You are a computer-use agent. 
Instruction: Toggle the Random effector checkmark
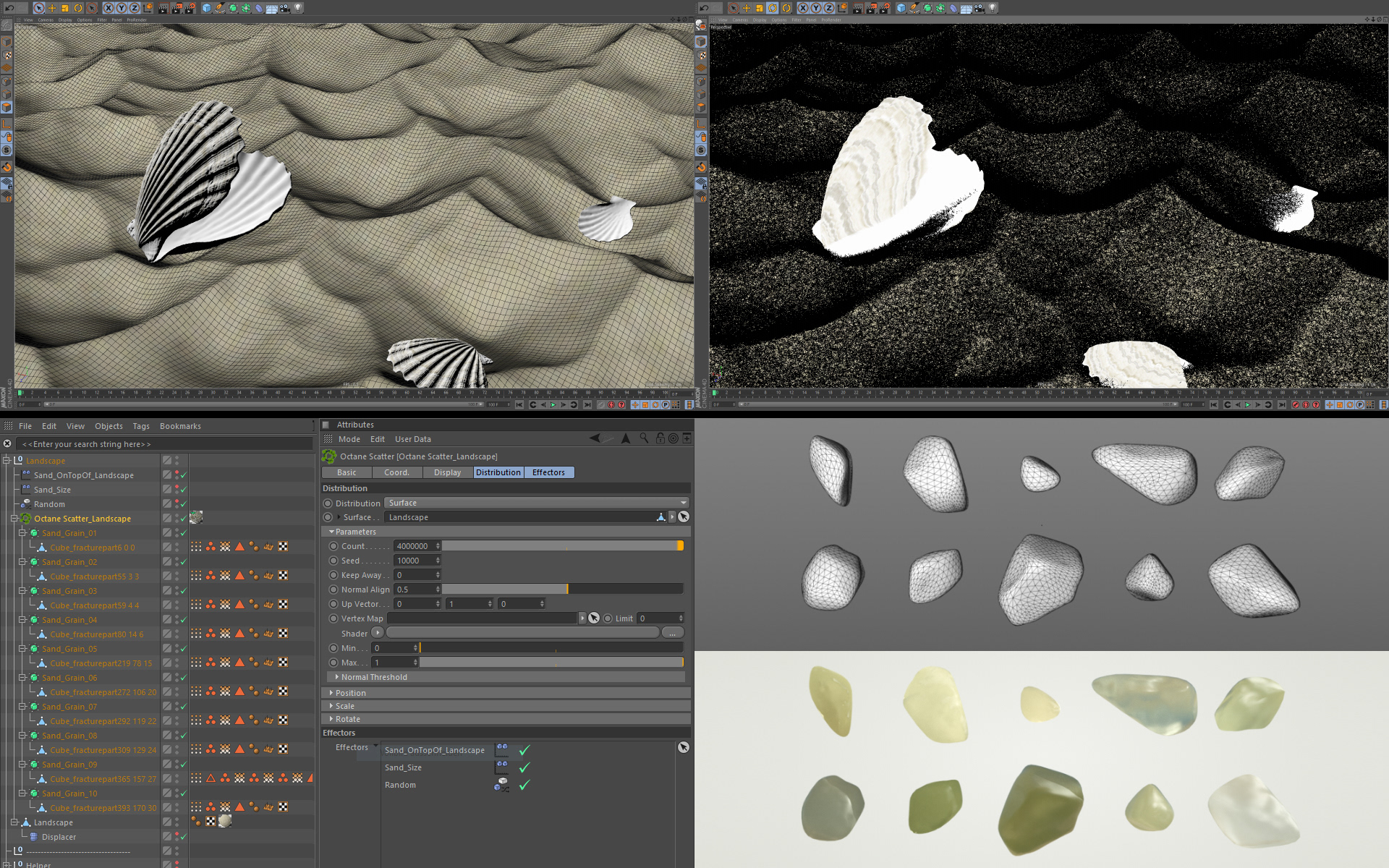coord(524,785)
